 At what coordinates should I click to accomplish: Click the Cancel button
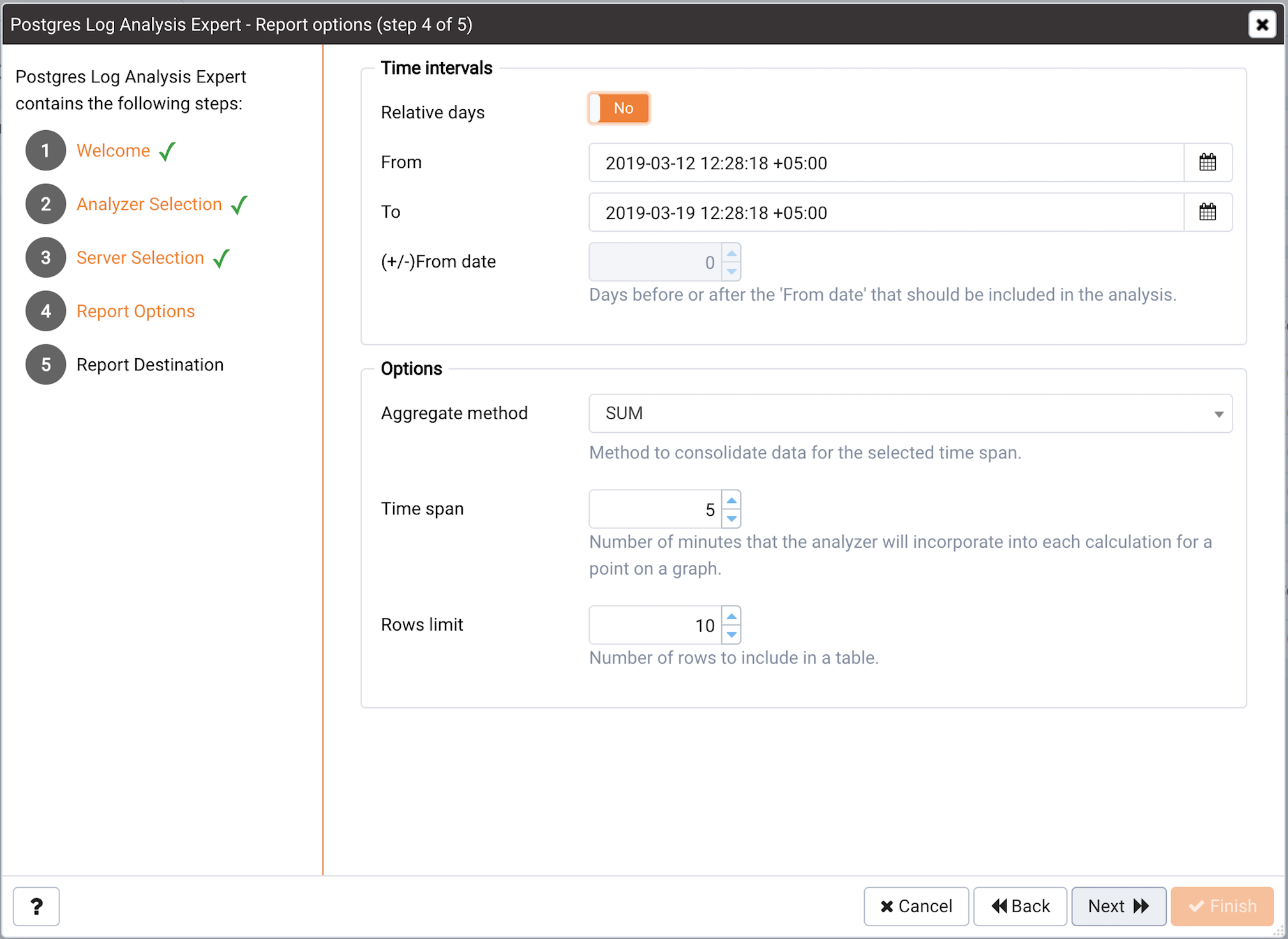(916, 906)
